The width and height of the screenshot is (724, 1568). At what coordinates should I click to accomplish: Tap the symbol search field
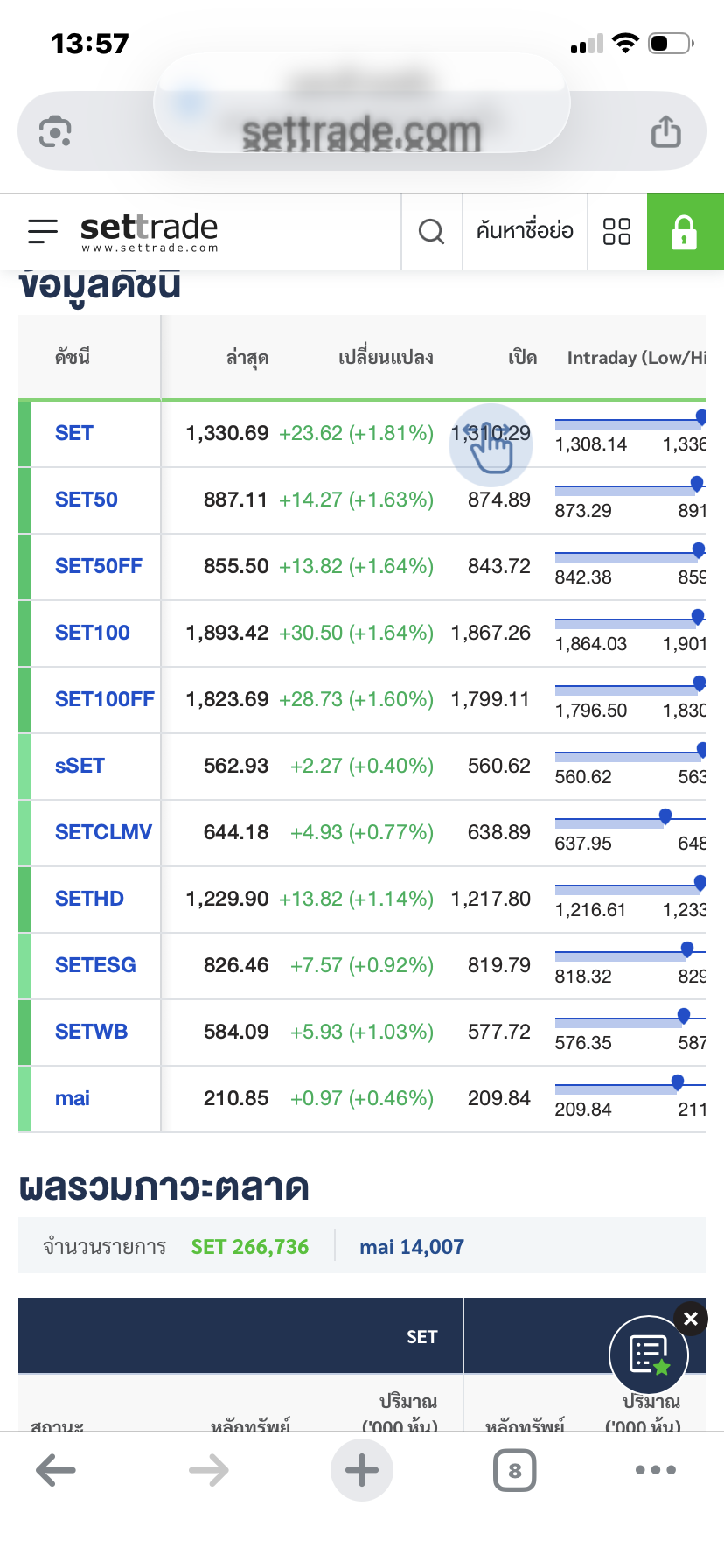click(x=525, y=231)
